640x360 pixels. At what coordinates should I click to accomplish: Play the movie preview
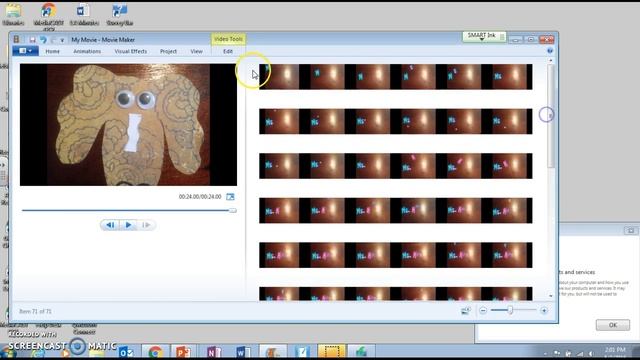point(128,225)
